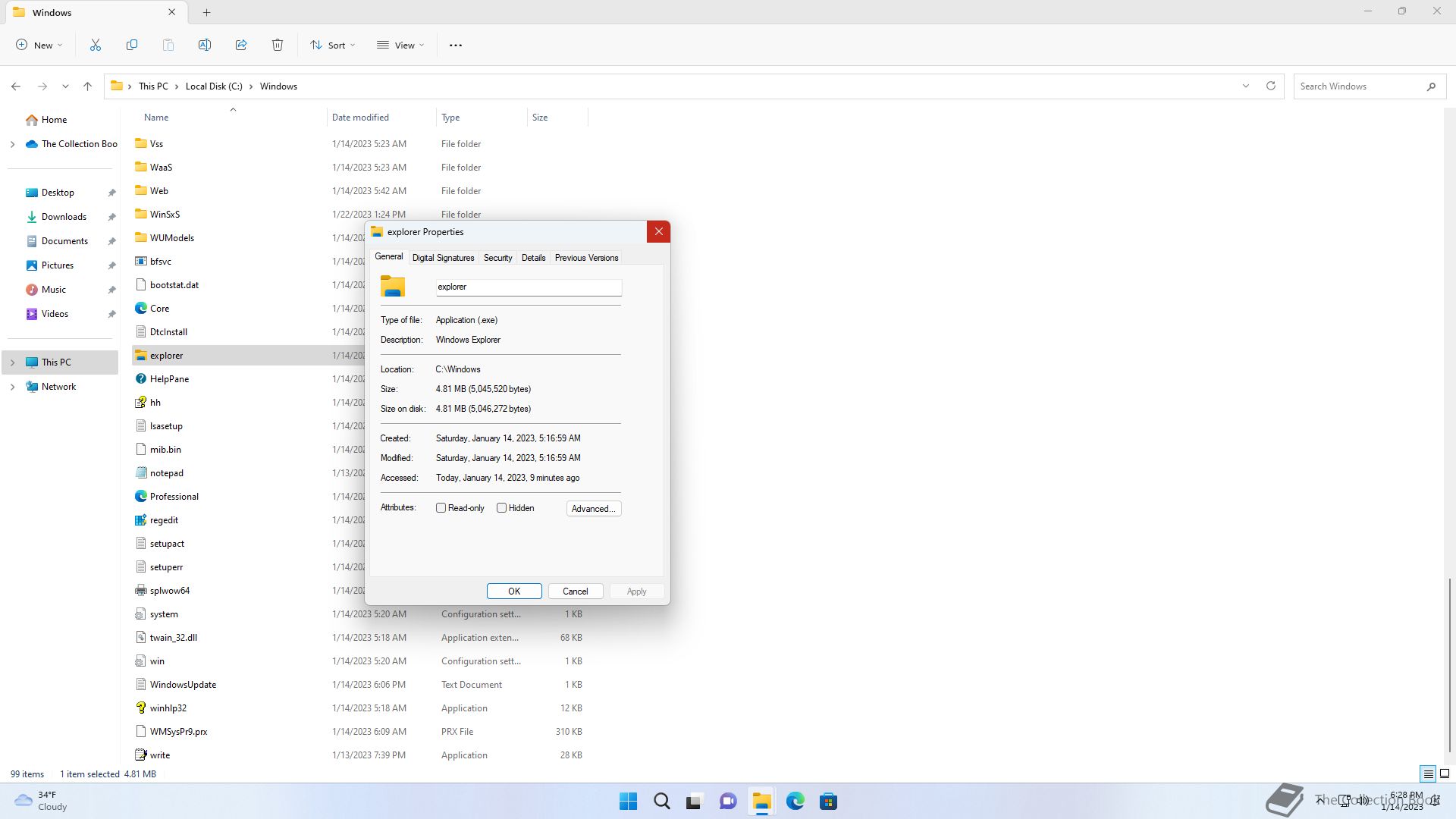
Task: Switch to the Digital Signatures tab
Action: click(x=443, y=258)
